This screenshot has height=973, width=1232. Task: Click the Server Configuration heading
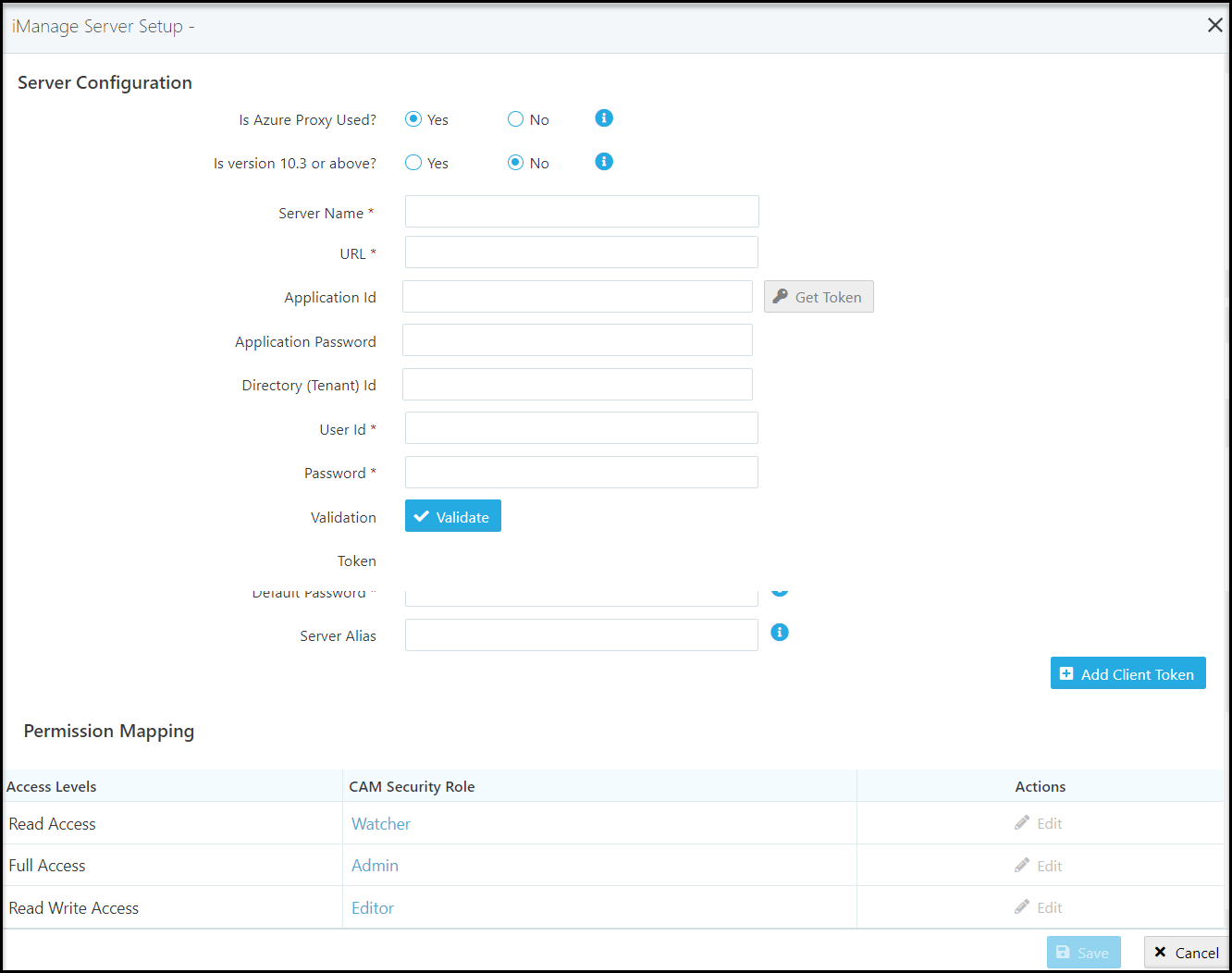pyautogui.click(x=105, y=83)
